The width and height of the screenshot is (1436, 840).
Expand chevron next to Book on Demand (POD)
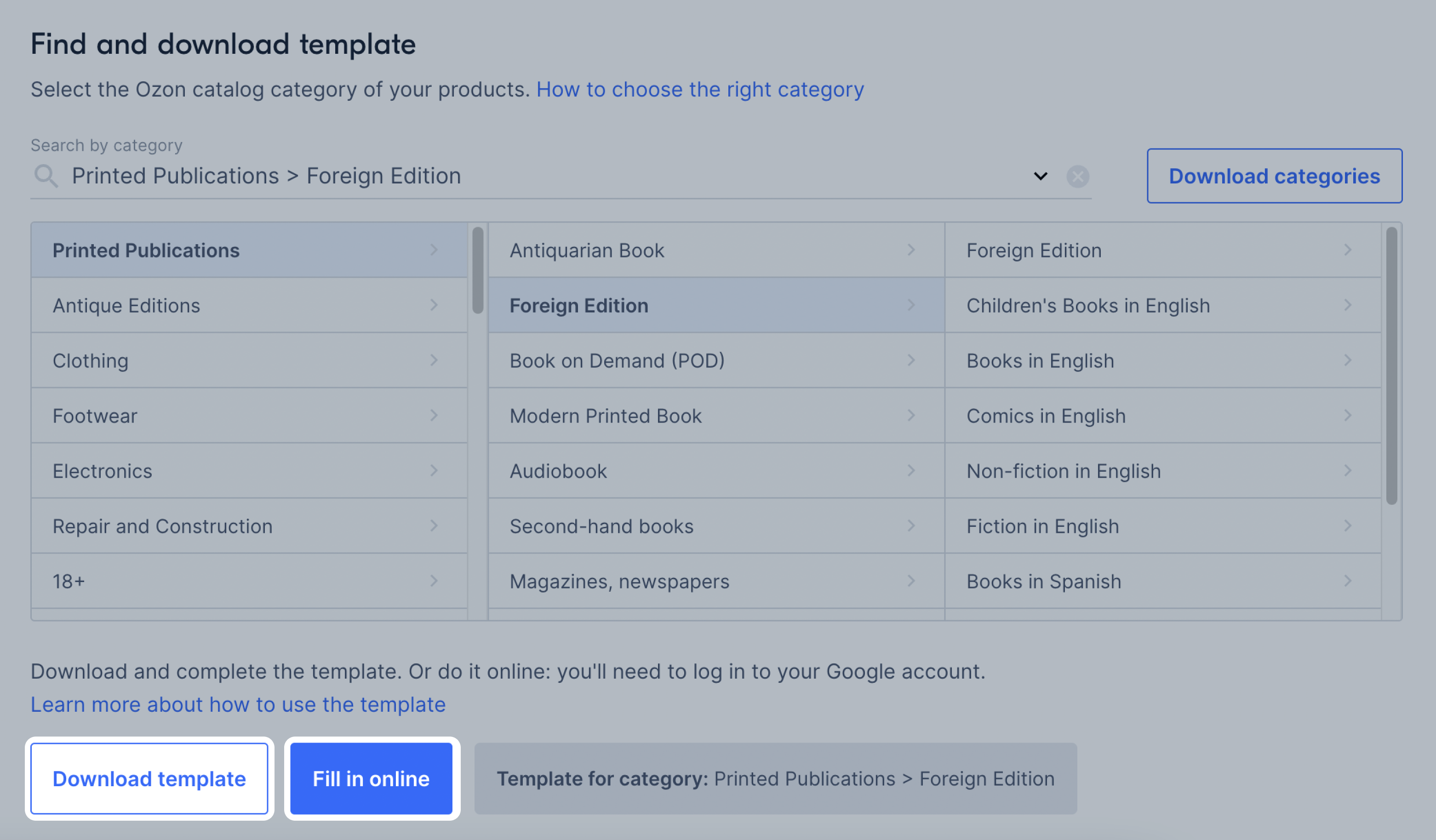[x=911, y=360]
